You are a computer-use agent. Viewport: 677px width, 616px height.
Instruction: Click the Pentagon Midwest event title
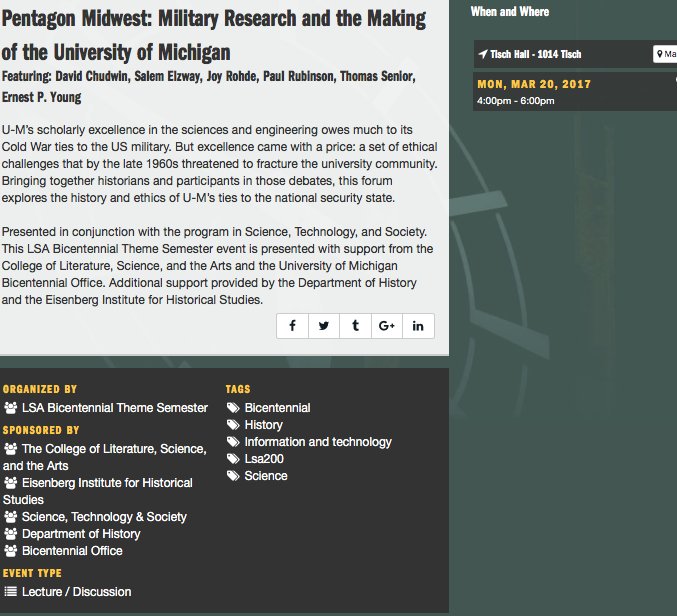(214, 35)
